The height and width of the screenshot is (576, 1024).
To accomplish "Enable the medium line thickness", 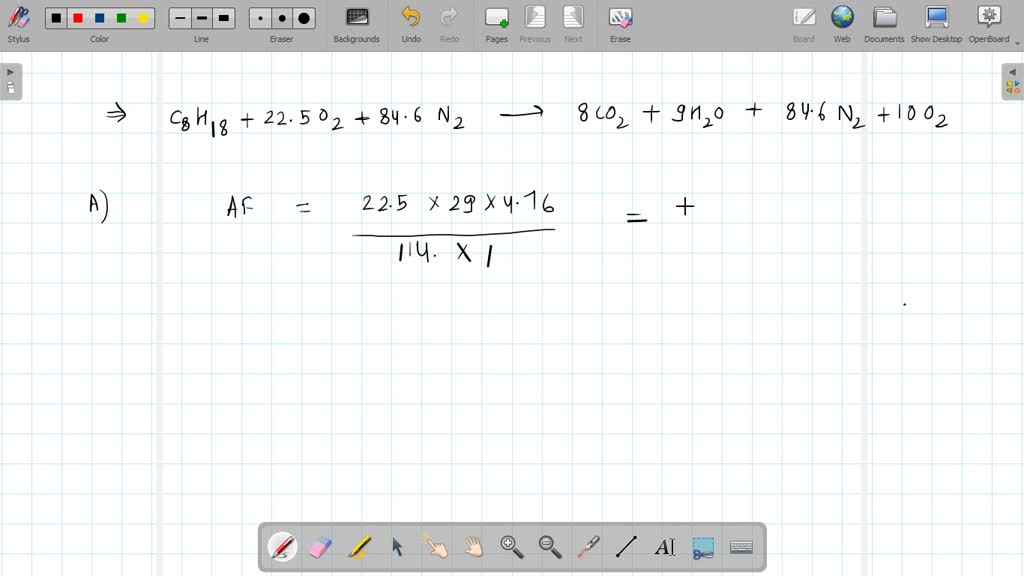I will [x=201, y=17].
